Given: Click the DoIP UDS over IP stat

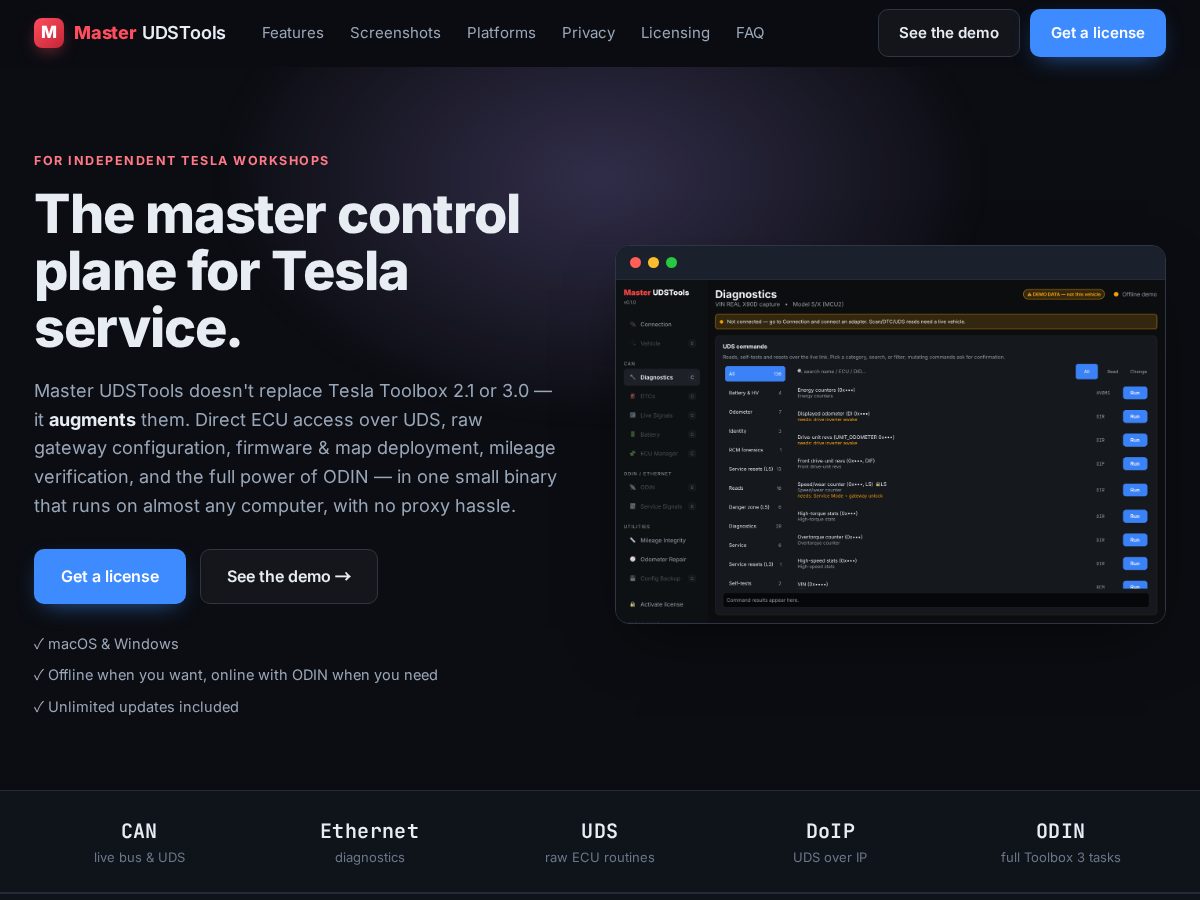Looking at the screenshot, I should coord(830,842).
